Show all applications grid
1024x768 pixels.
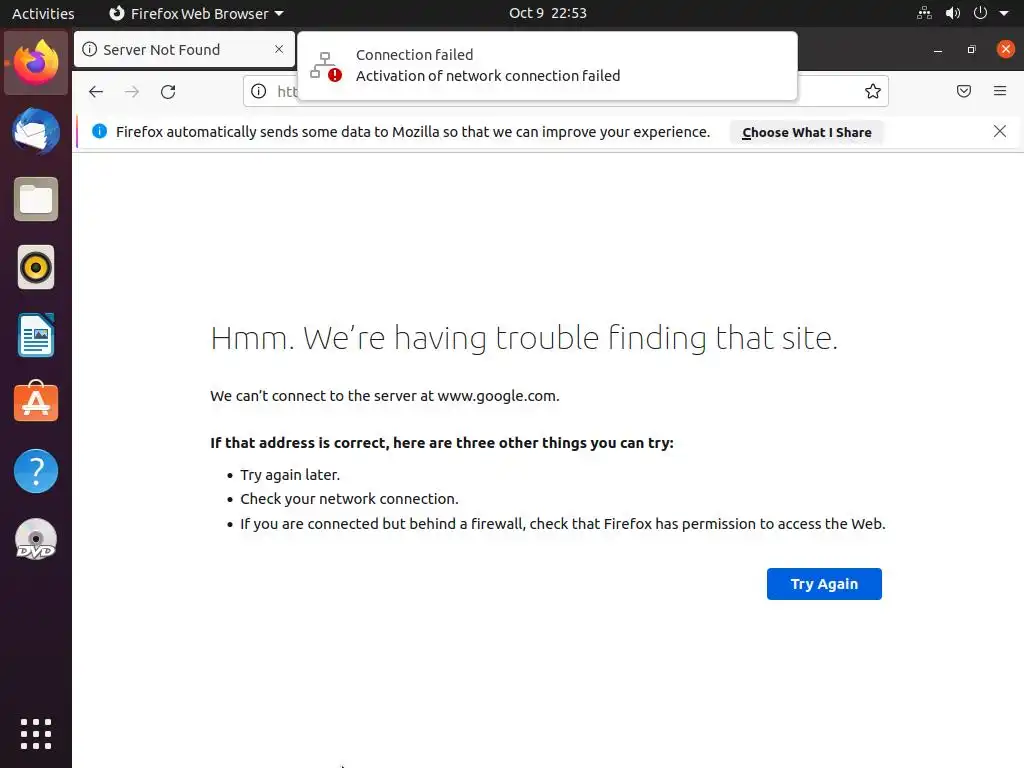(36, 734)
